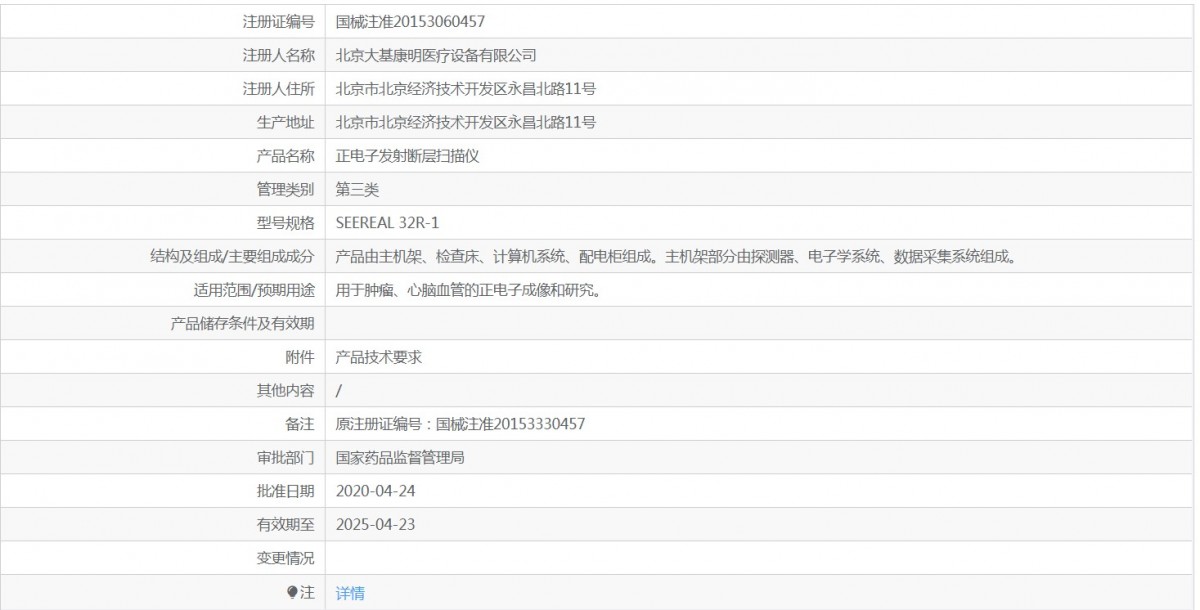This screenshot has height=610, width=1200.
Task: Click the remark 原注册证编号：国械注准20153330457
Action: 460,424
